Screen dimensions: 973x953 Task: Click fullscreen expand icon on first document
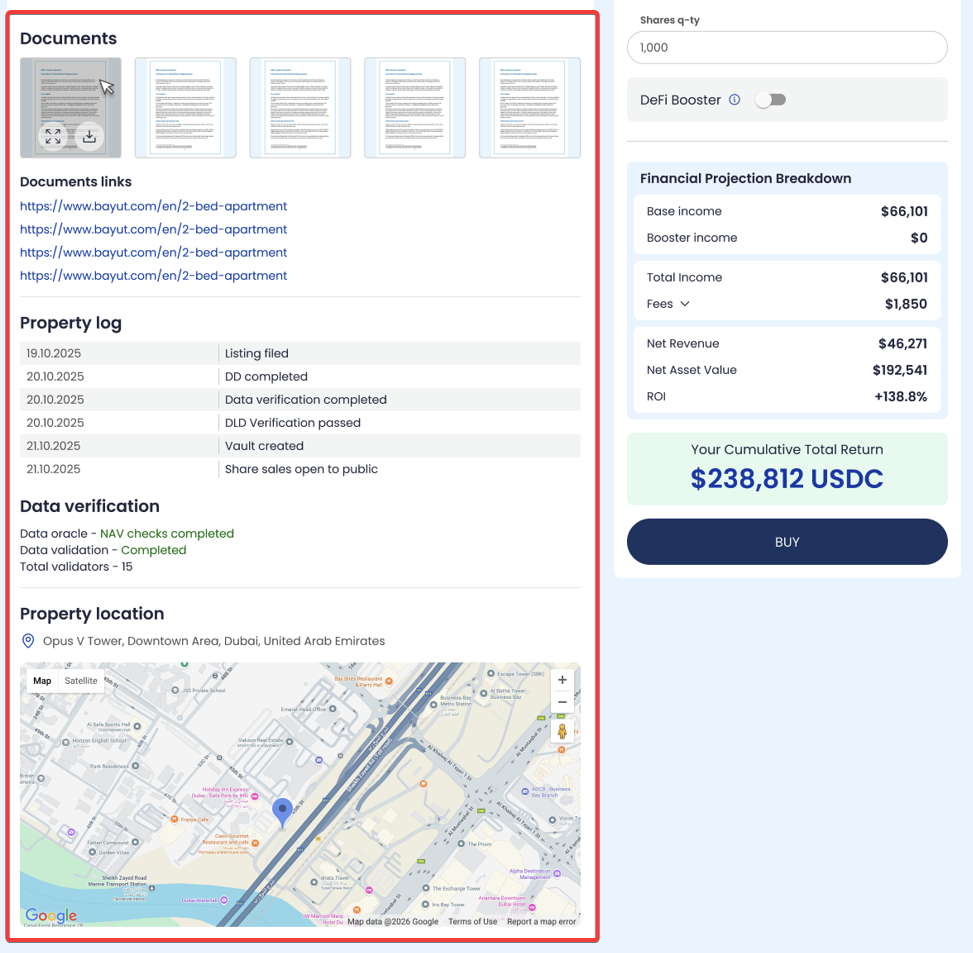[x=53, y=137]
